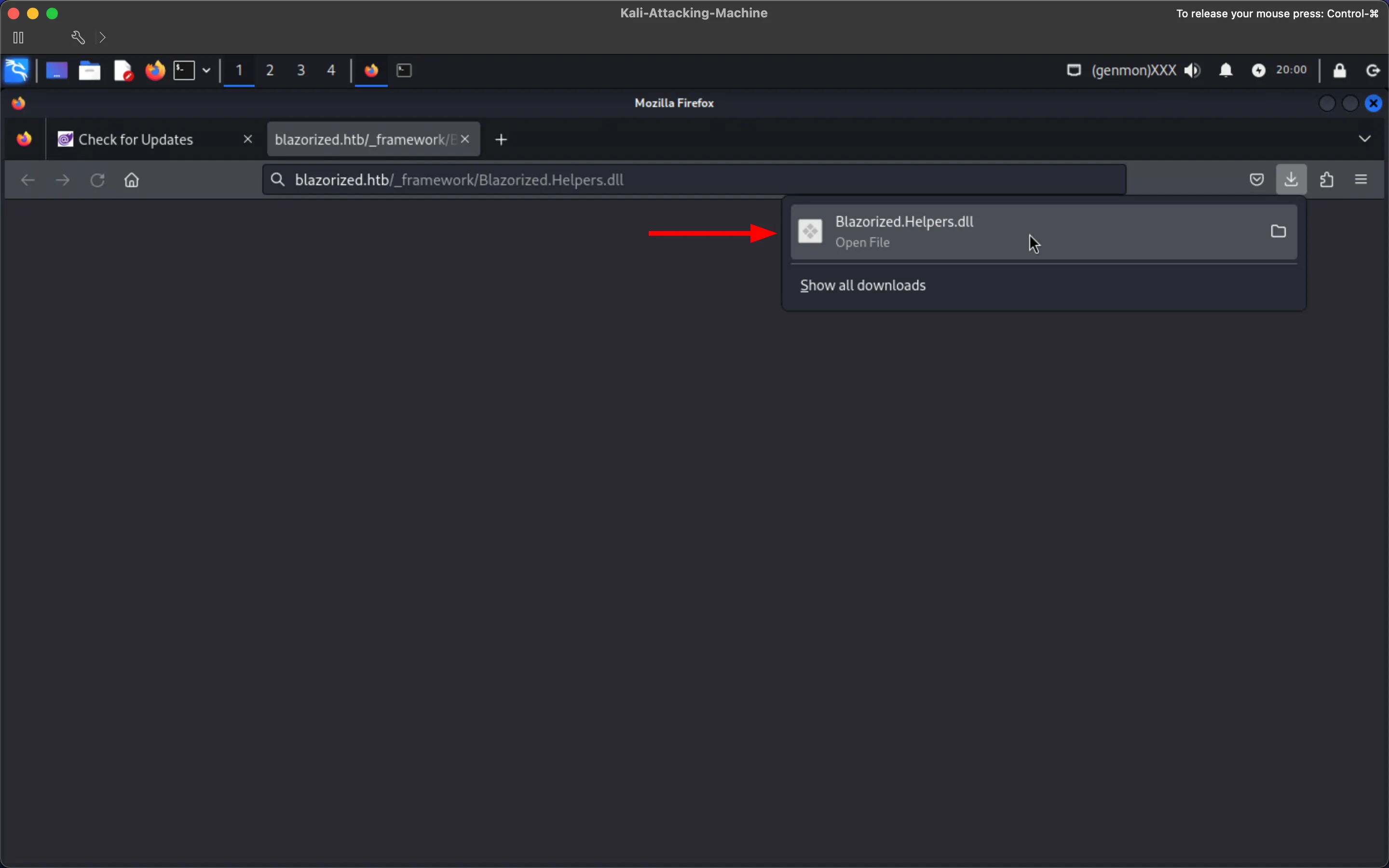Launch Firefox from the panel launcher
Viewport: 1389px width, 868px height.
tap(155, 70)
